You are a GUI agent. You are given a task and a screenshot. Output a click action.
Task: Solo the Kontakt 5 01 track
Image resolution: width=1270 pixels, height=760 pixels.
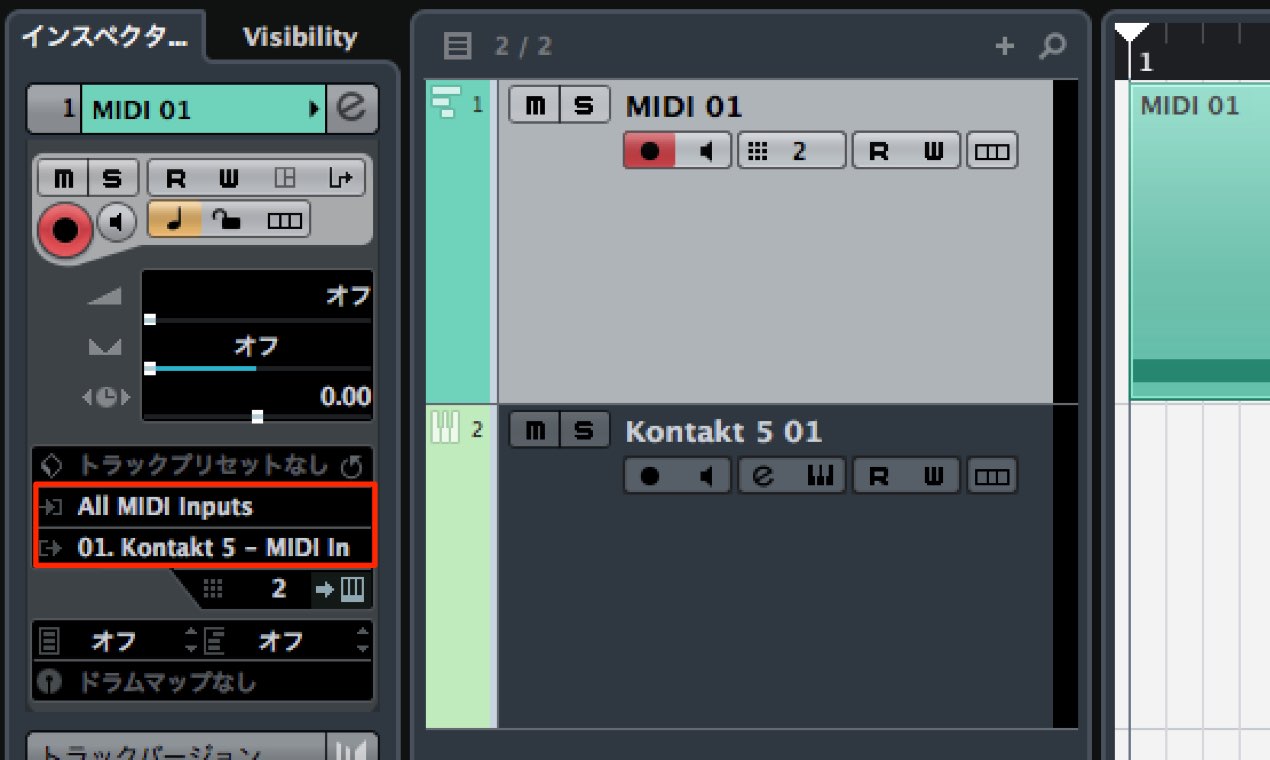pos(584,431)
